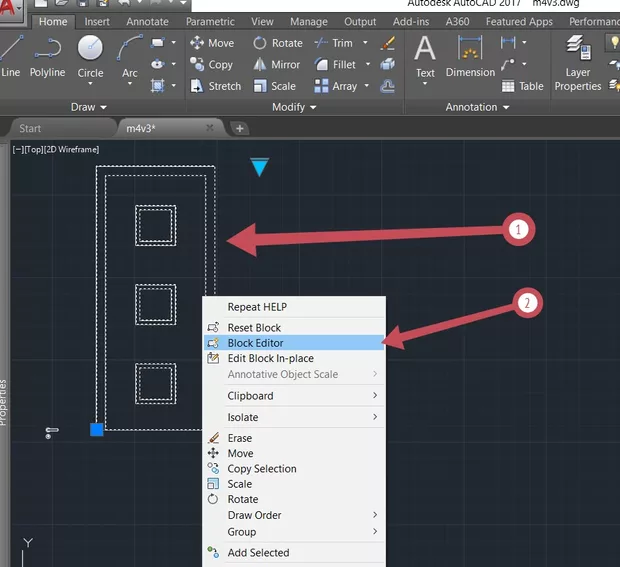Select Edit Block In-place menu entry
620x567 pixels.
click(x=270, y=359)
